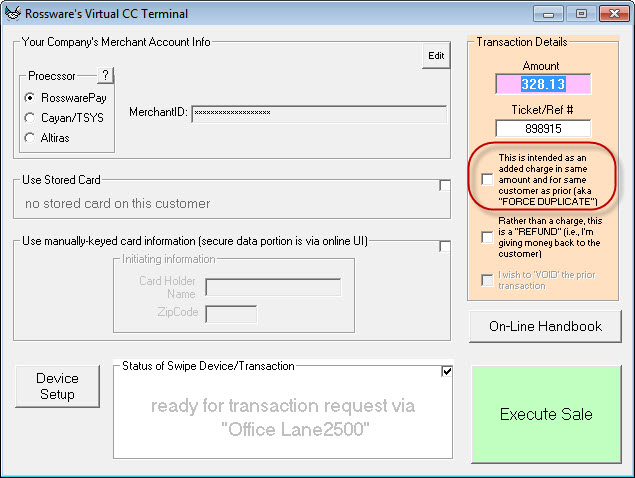Select the Altiras processor option

click(x=31, y=137)
